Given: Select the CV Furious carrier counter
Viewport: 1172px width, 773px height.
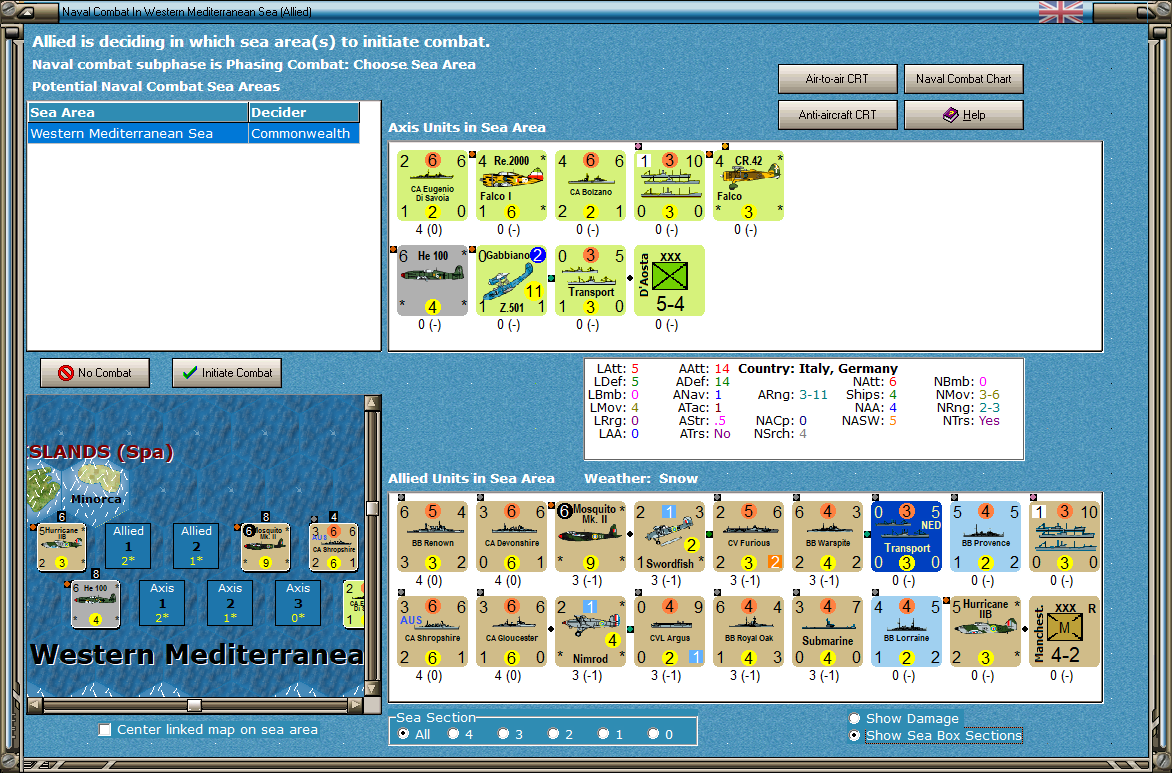Looking at the screenshot, I should [748, 537].
